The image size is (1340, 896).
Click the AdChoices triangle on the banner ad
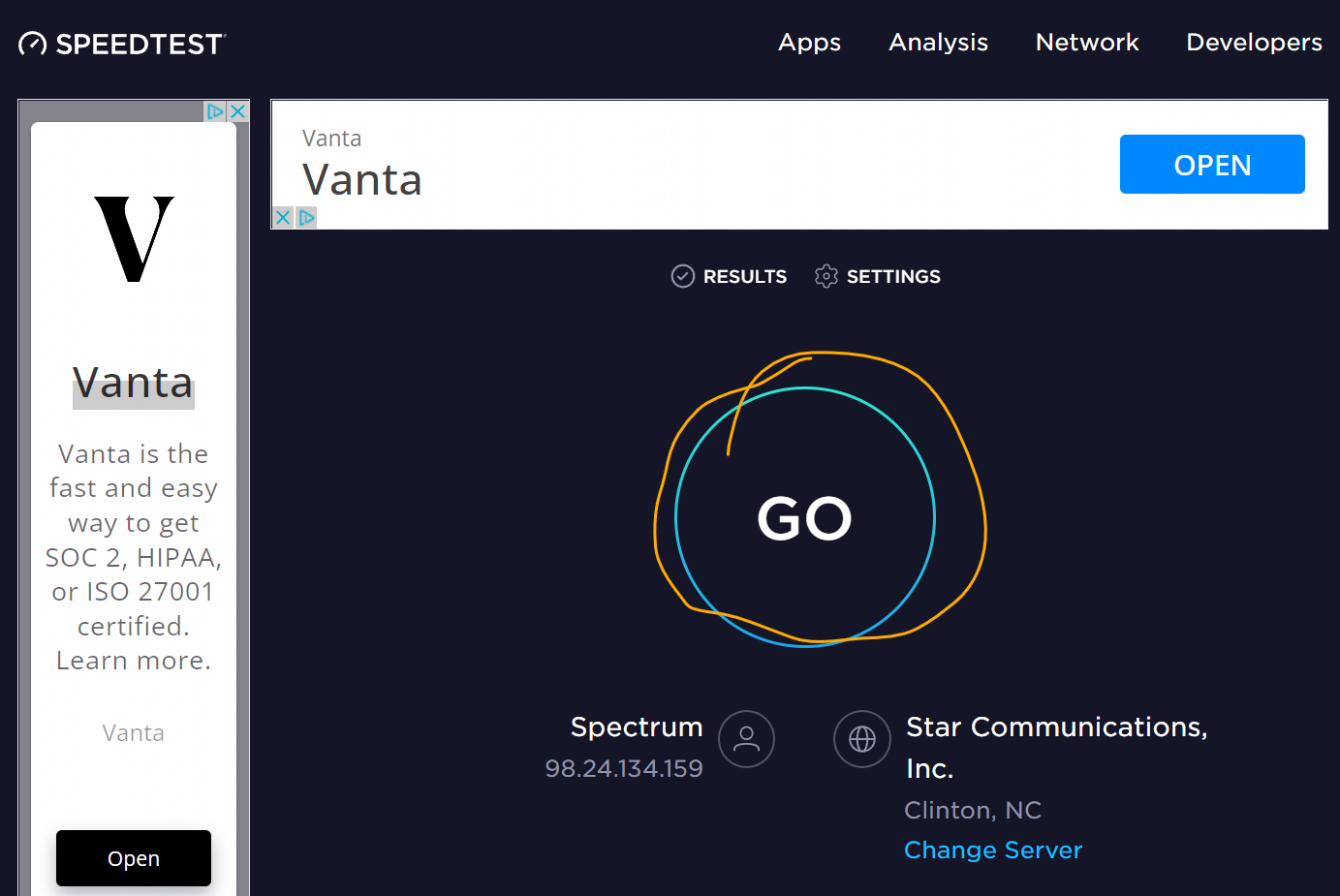click(x=306, y=217)
